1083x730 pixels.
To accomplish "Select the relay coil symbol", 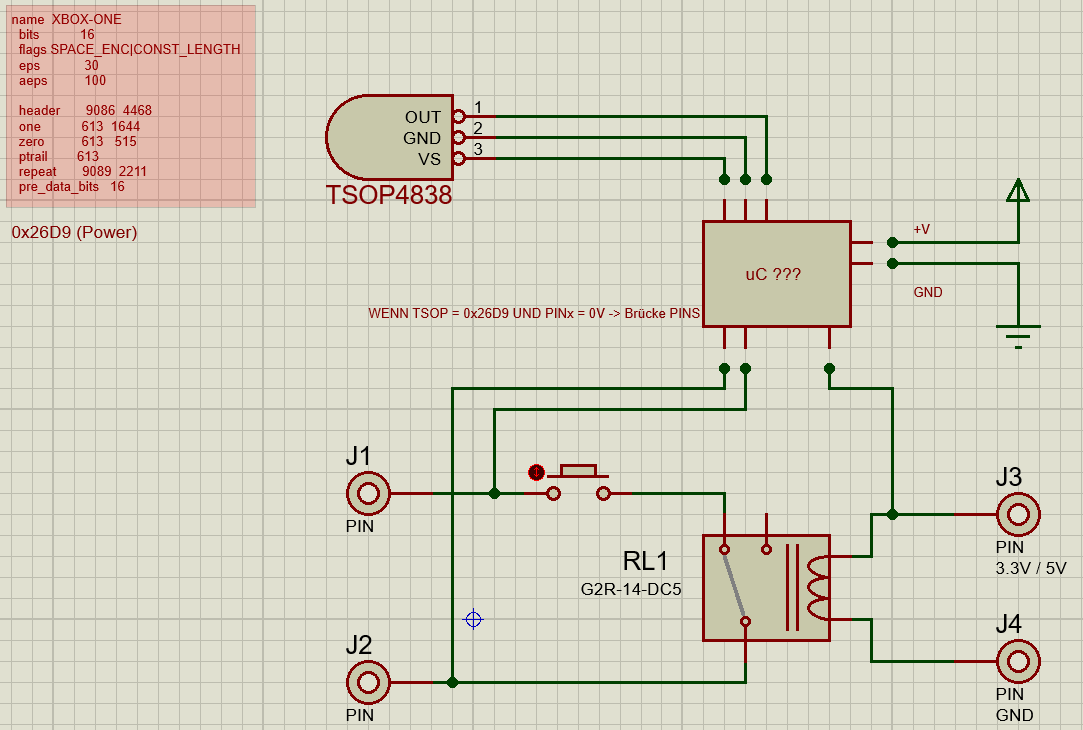I will [x=818, y=588].
